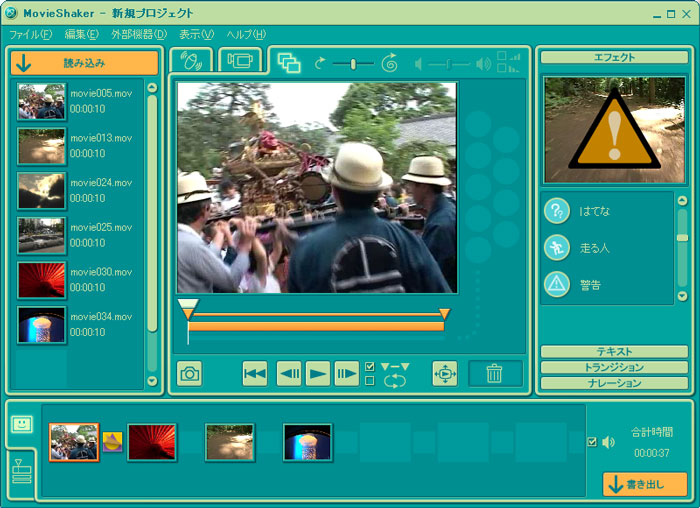Select the 警告 warning effect icon
This screenshot has width=700, height=508.
557,284
